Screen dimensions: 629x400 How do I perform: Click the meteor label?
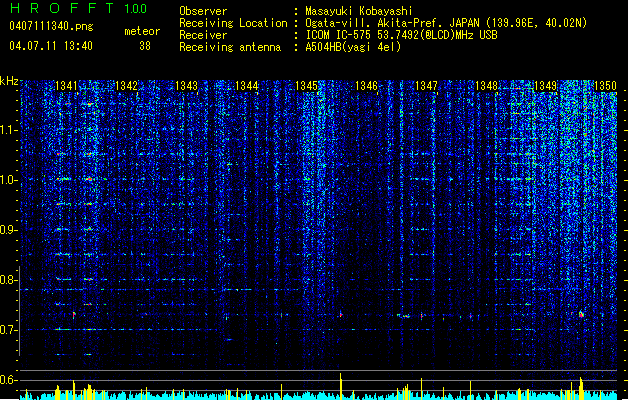142,31
